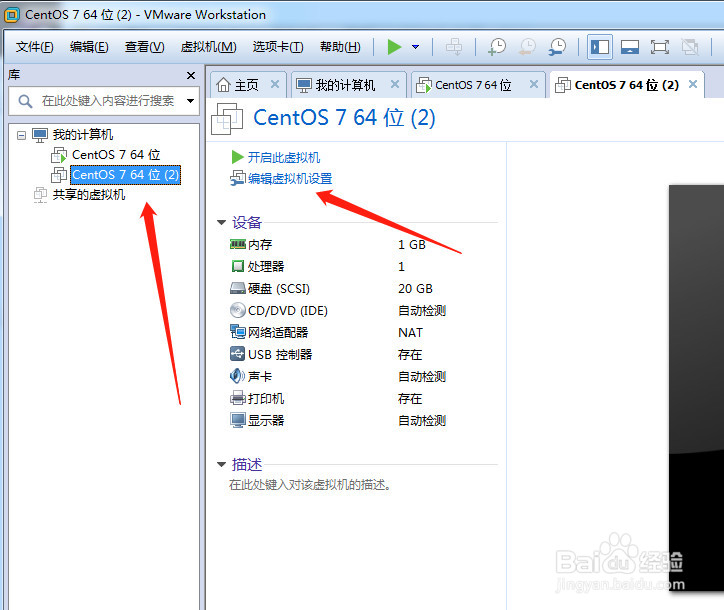Viewport: 724px width, 610px height.
Task: Open the power options dropdown arrow
Action: (416, 47)
